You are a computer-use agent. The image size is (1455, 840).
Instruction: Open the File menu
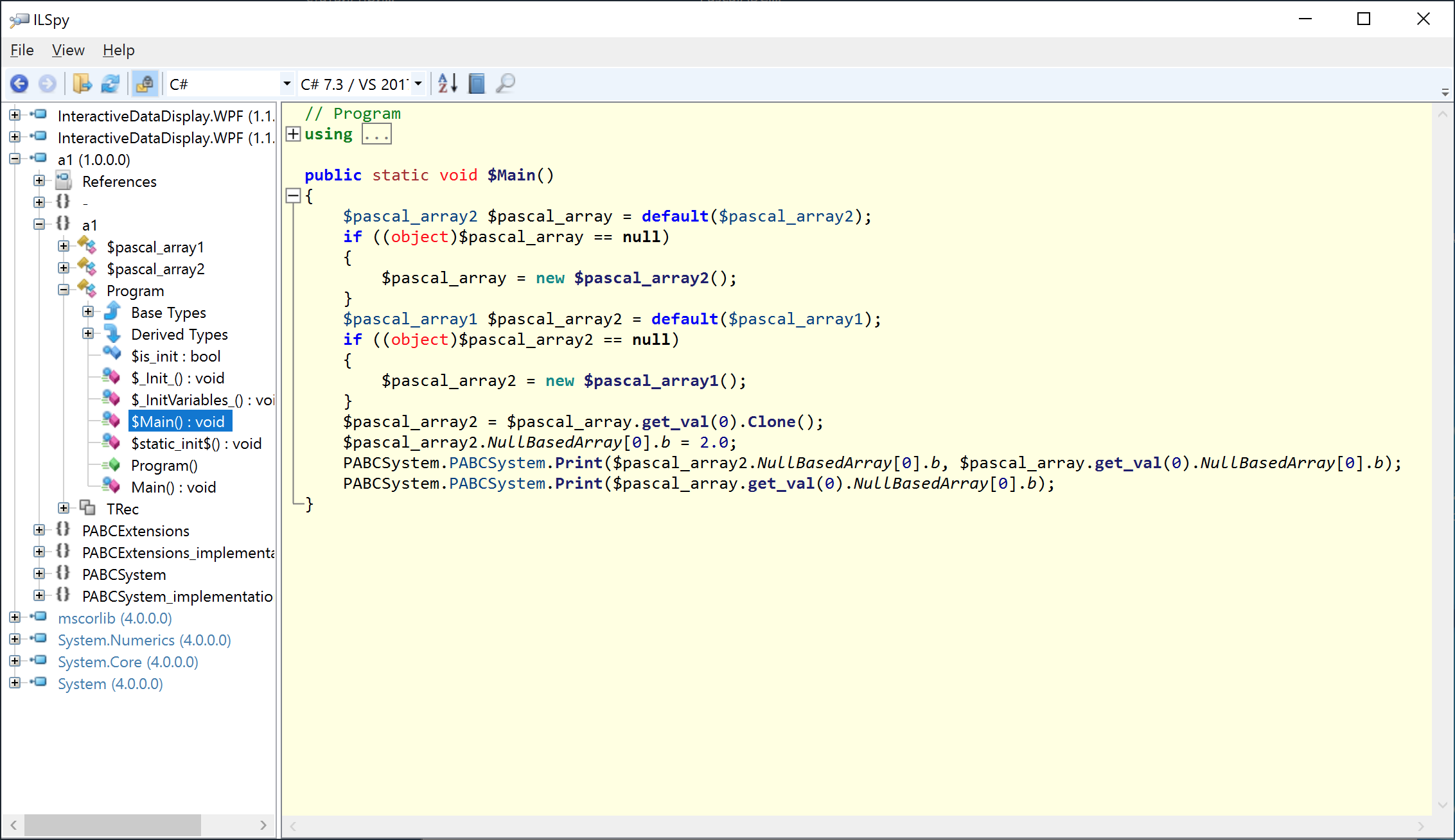tap(21, 50)
